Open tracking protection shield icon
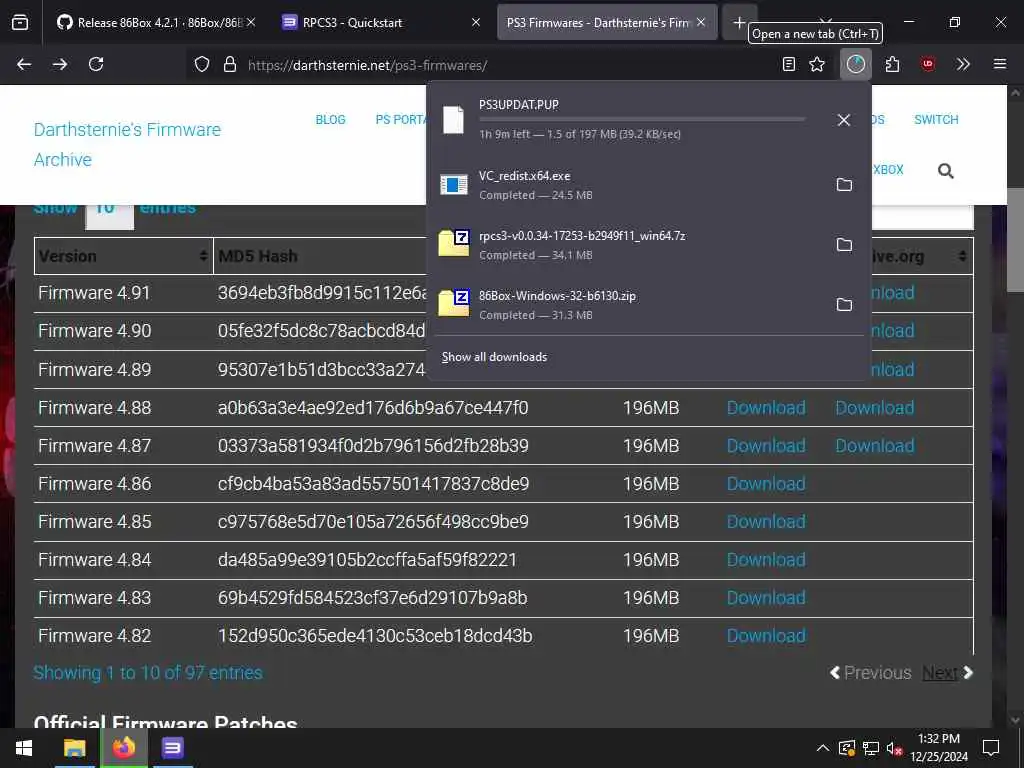The image size is (1024, 768). point(202,65)
